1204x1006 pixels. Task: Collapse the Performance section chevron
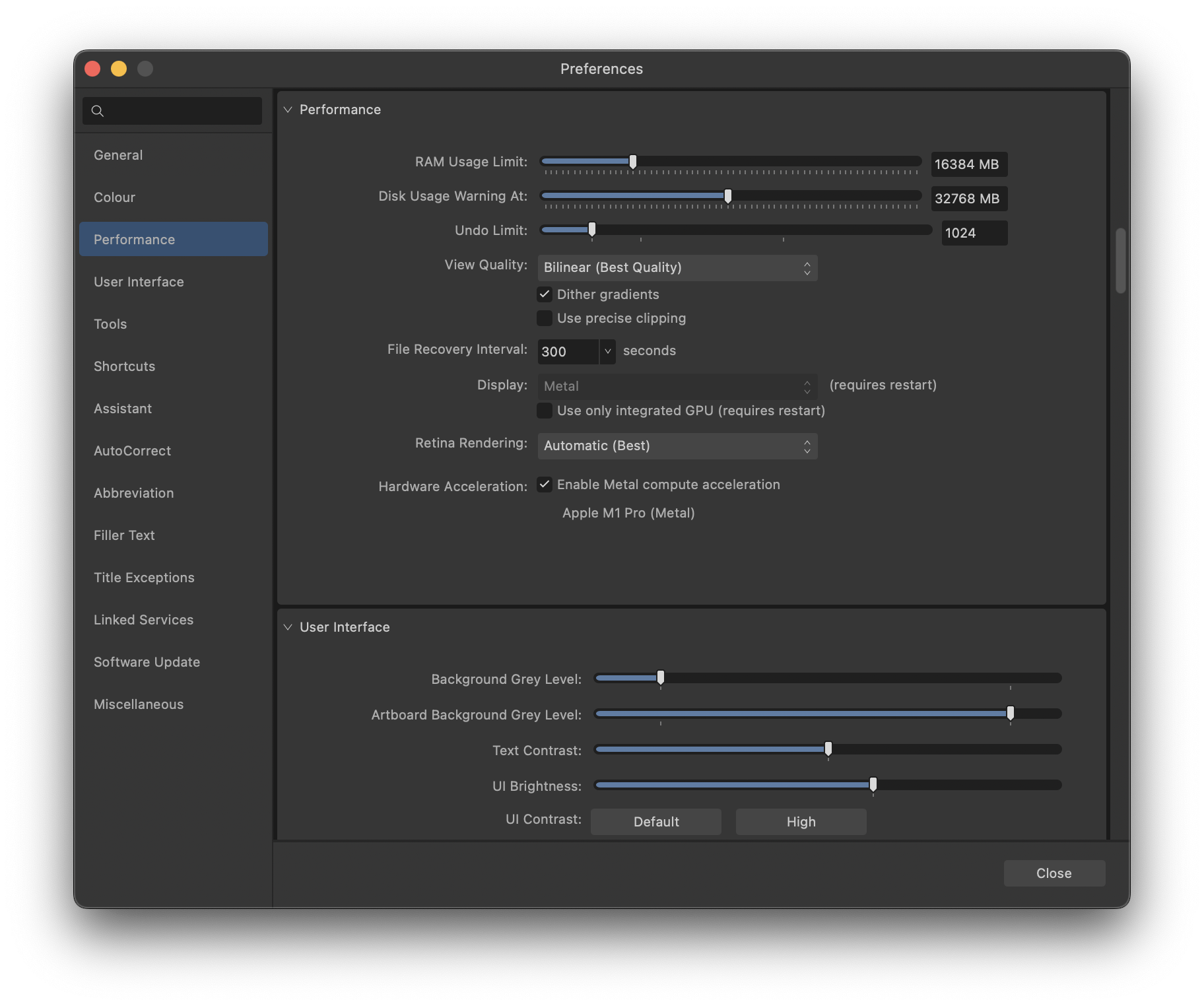(x=288, y=110)
